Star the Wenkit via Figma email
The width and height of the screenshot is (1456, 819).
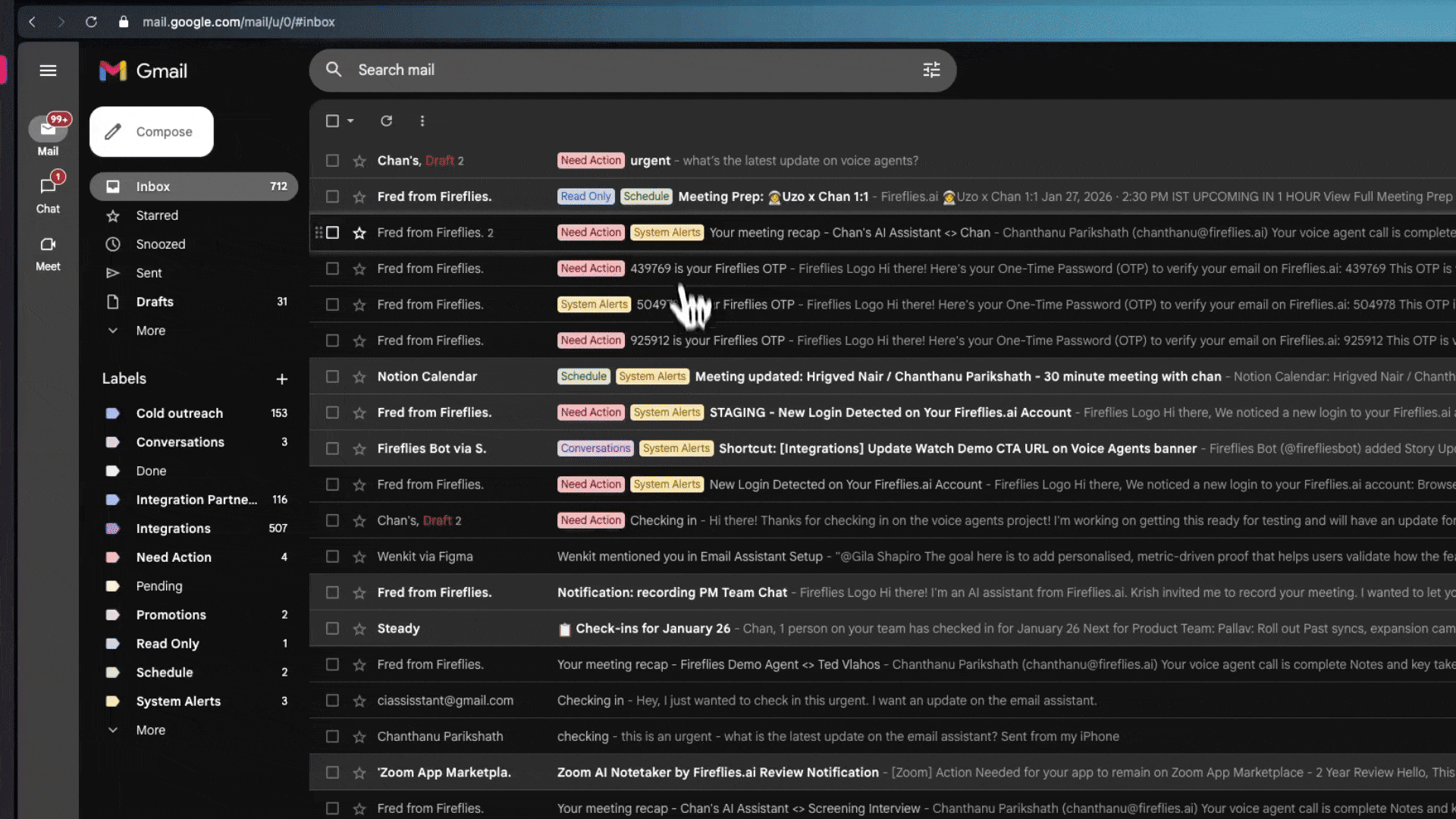pos(359,557)
